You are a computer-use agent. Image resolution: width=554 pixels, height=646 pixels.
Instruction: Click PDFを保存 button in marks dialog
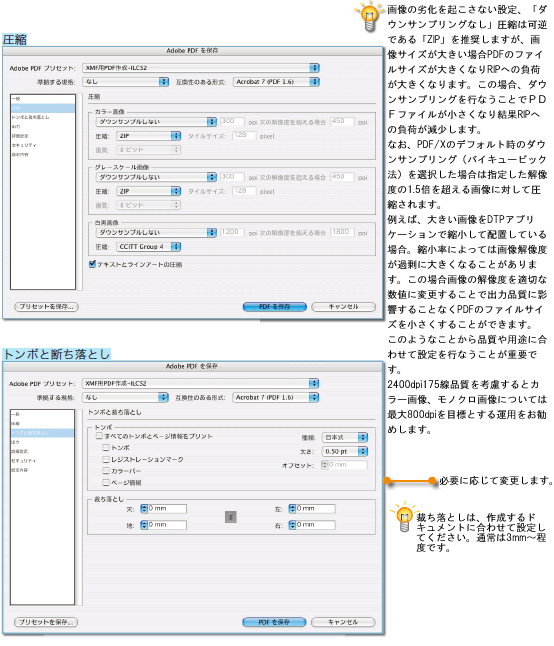(274, 622)
